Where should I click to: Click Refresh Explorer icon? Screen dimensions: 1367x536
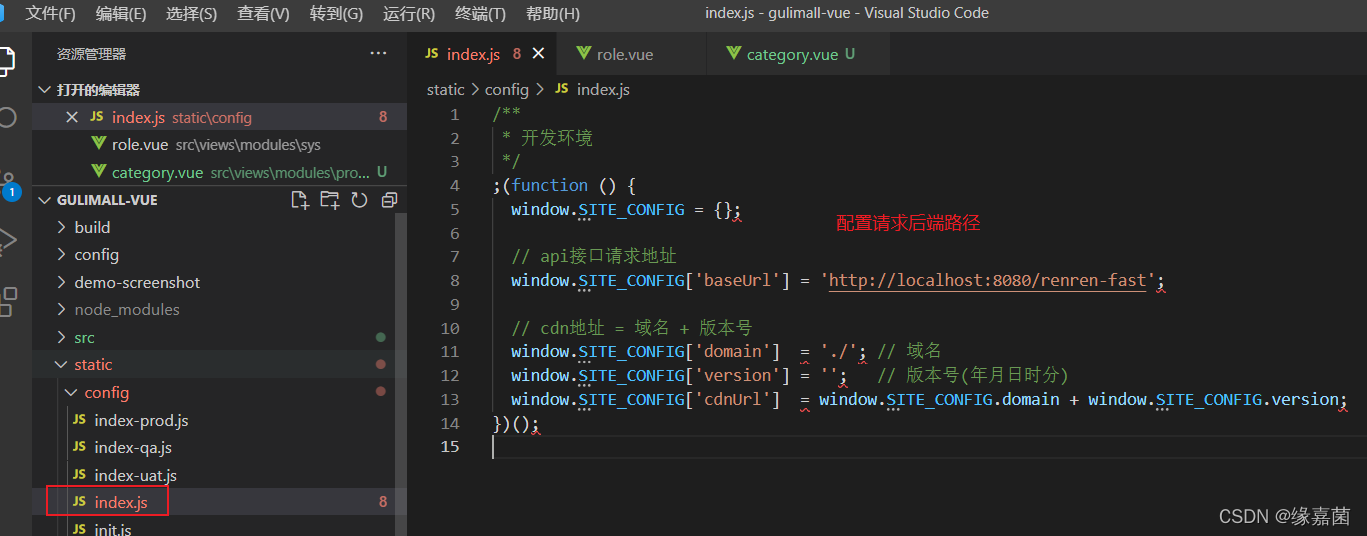coord(360,200)
